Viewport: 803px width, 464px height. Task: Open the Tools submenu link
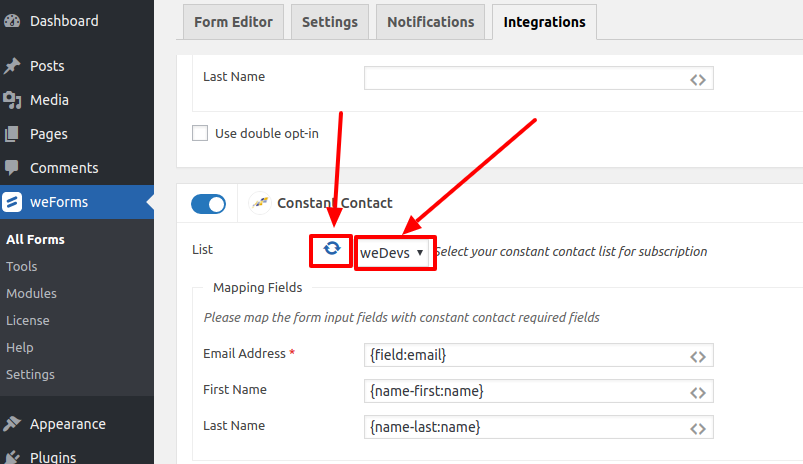click(x=22, y=266)
